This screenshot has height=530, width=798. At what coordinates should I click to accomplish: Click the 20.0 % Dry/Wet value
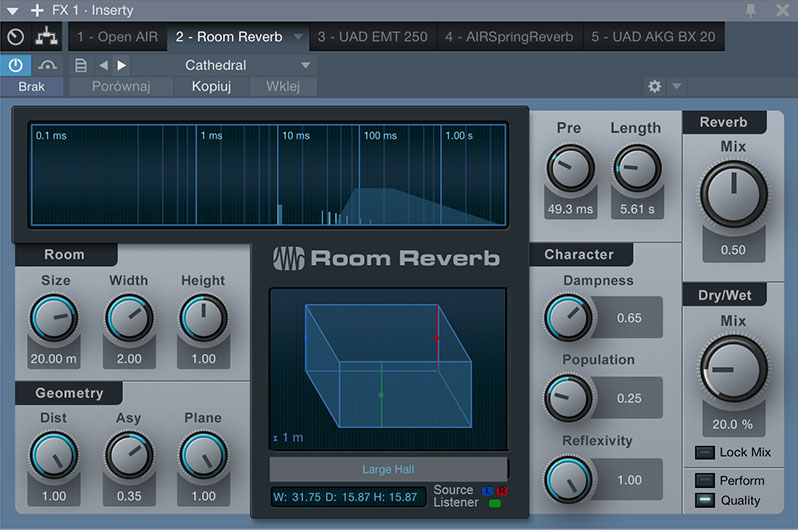pos(733,424)
